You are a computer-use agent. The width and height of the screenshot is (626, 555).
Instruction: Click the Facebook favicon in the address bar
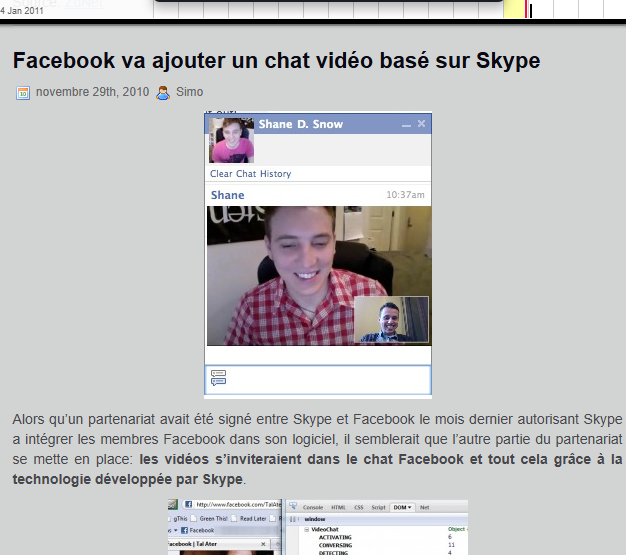[188, 504]
